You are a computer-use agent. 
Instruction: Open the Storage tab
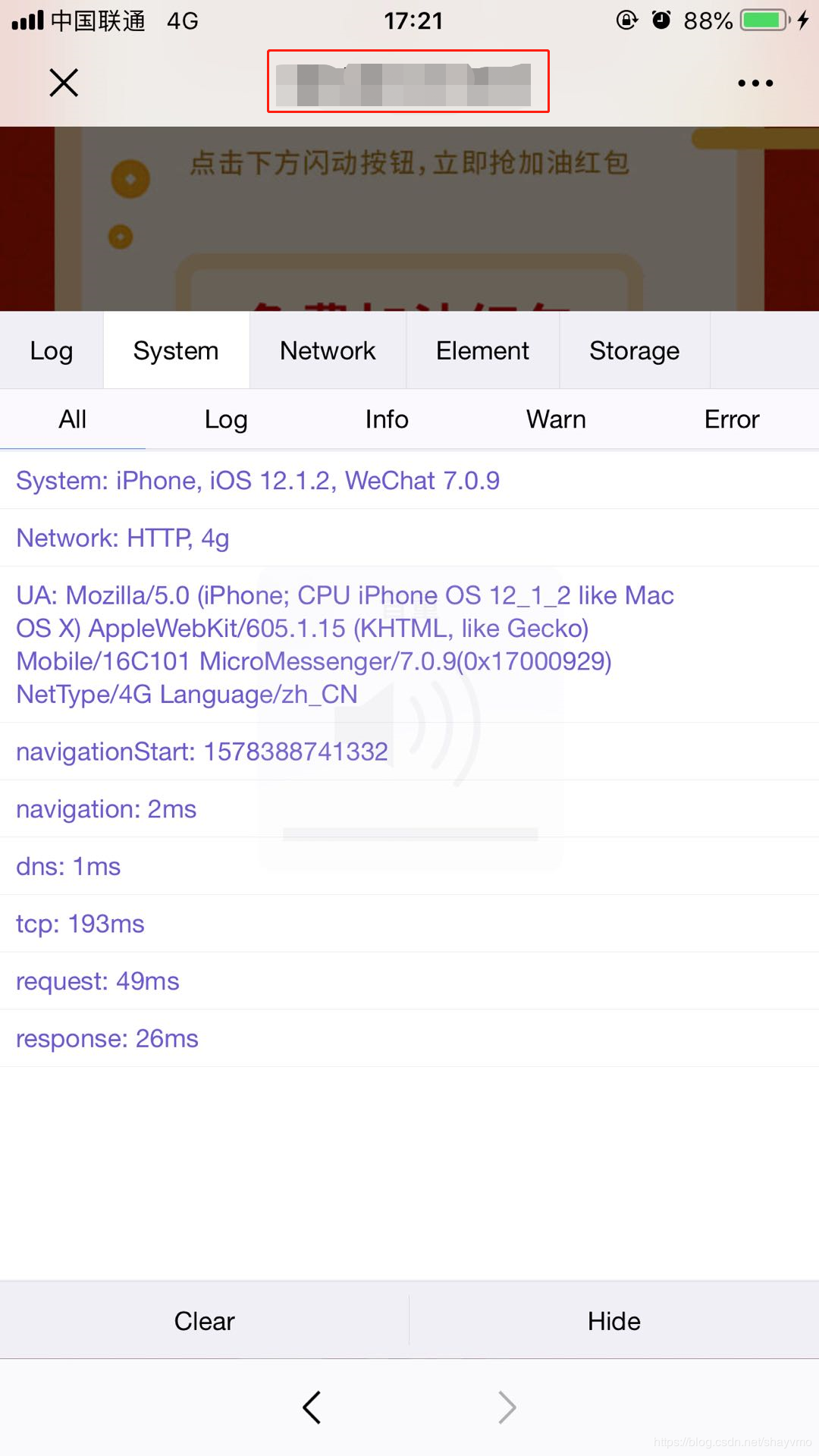tap(634, 351)
